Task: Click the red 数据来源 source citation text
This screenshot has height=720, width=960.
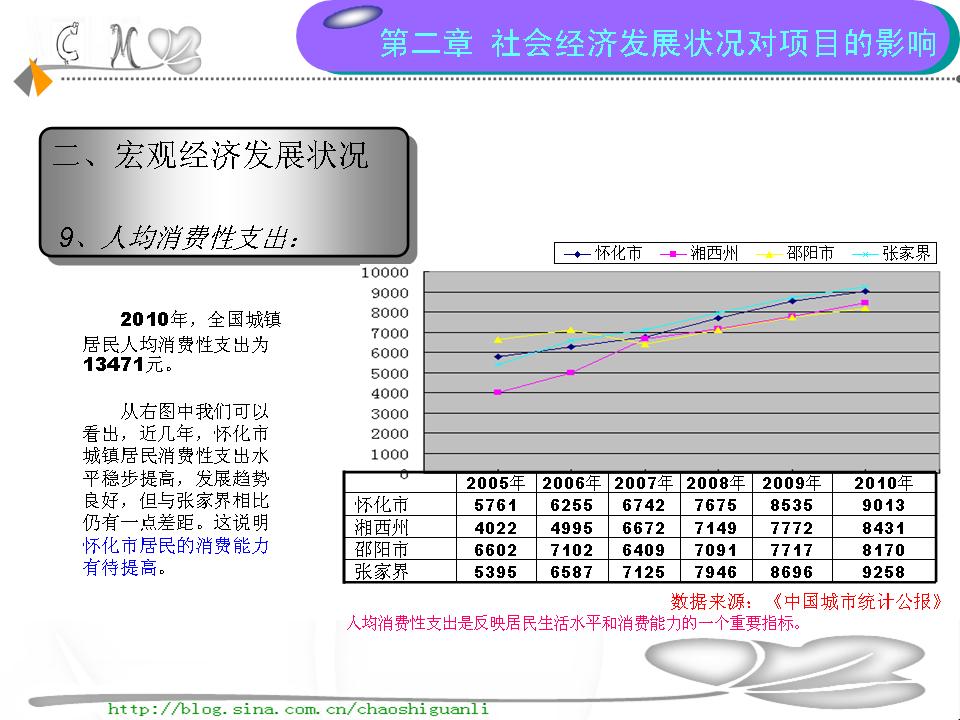Action: (x=806, y=602)
